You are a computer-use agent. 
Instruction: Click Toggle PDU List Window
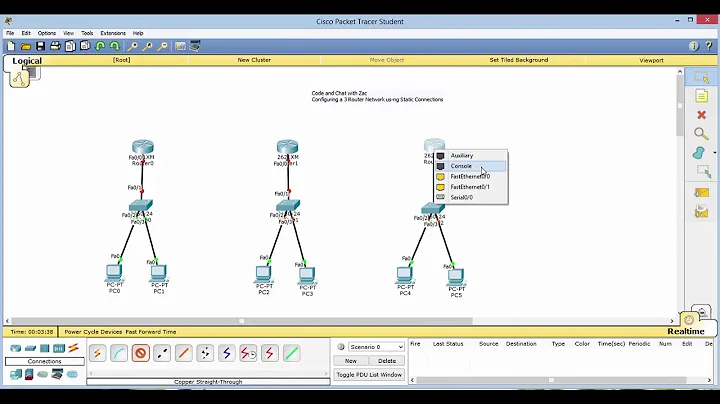point(369,375)
